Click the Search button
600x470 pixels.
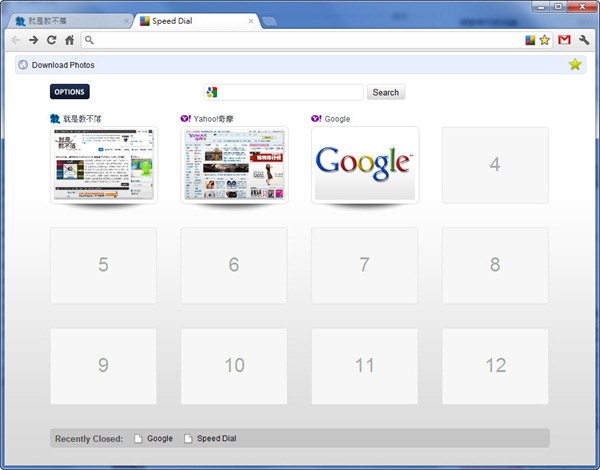386,92
